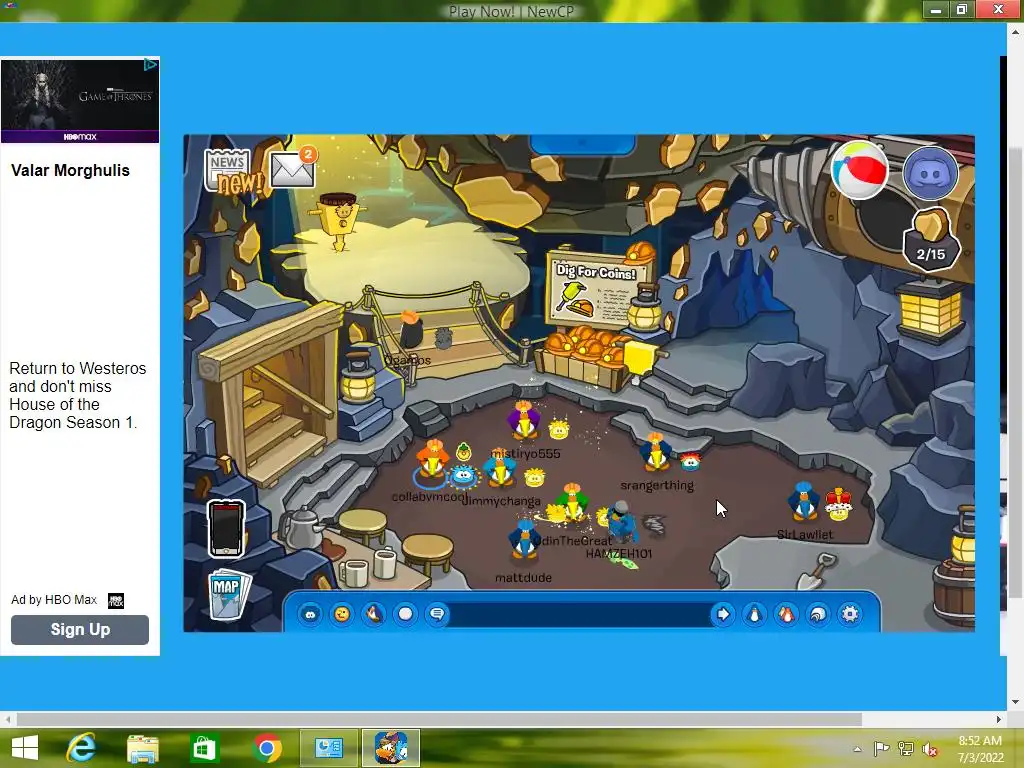
Task: Click the beach ball icon
Action: [x=859, y=170]
